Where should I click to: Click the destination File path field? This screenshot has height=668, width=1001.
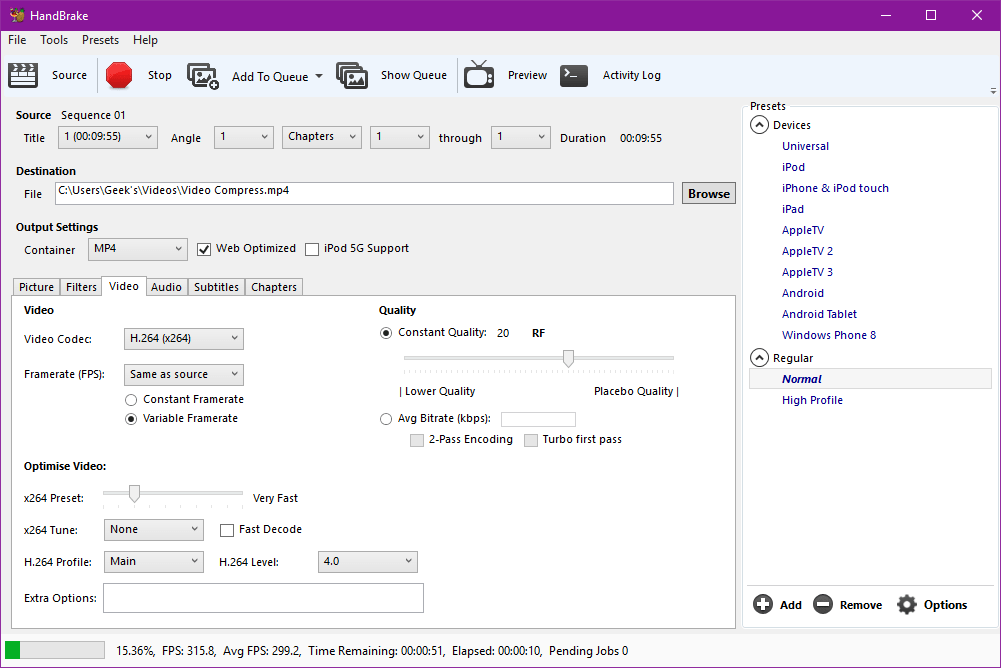coord(364,194)
